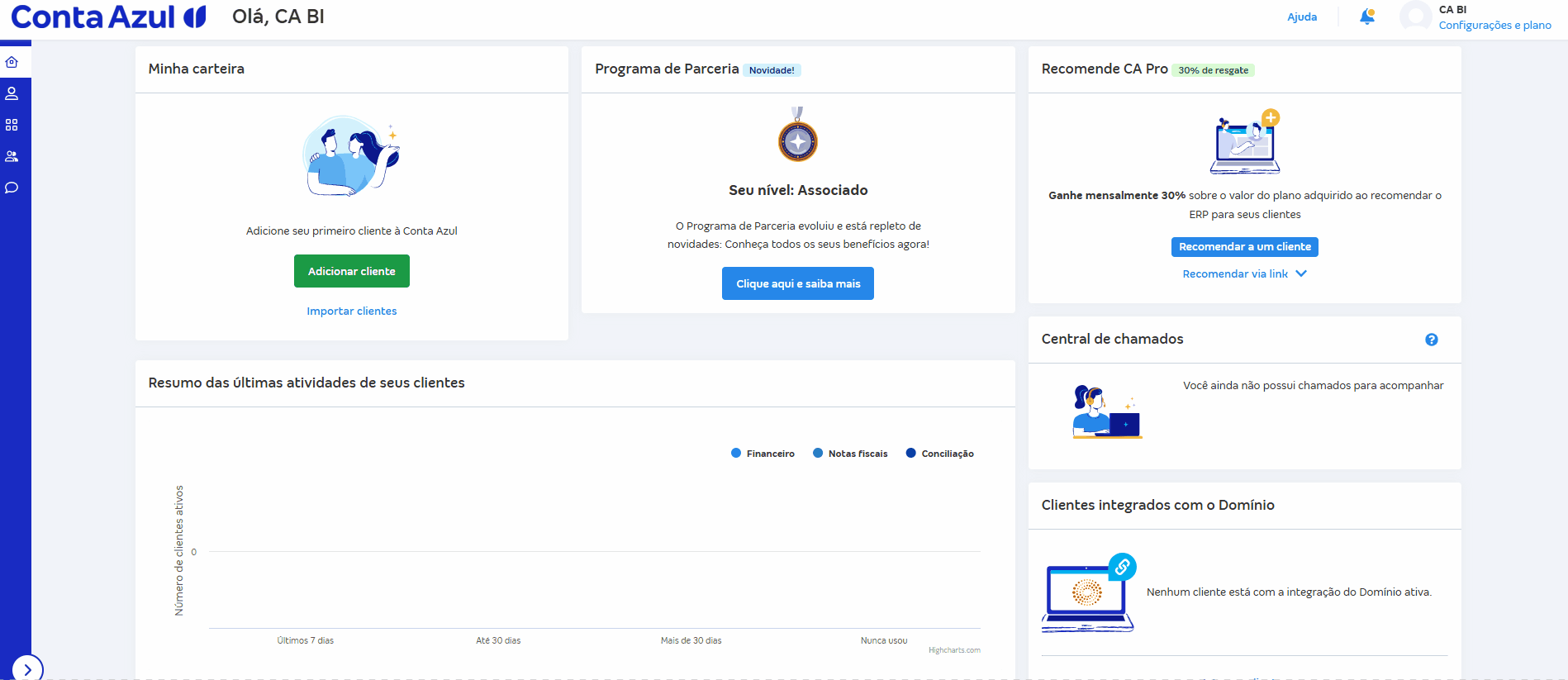Open the two-people users sidebar icon
This screenshot has height=680, width=1568.
point(12,156)
